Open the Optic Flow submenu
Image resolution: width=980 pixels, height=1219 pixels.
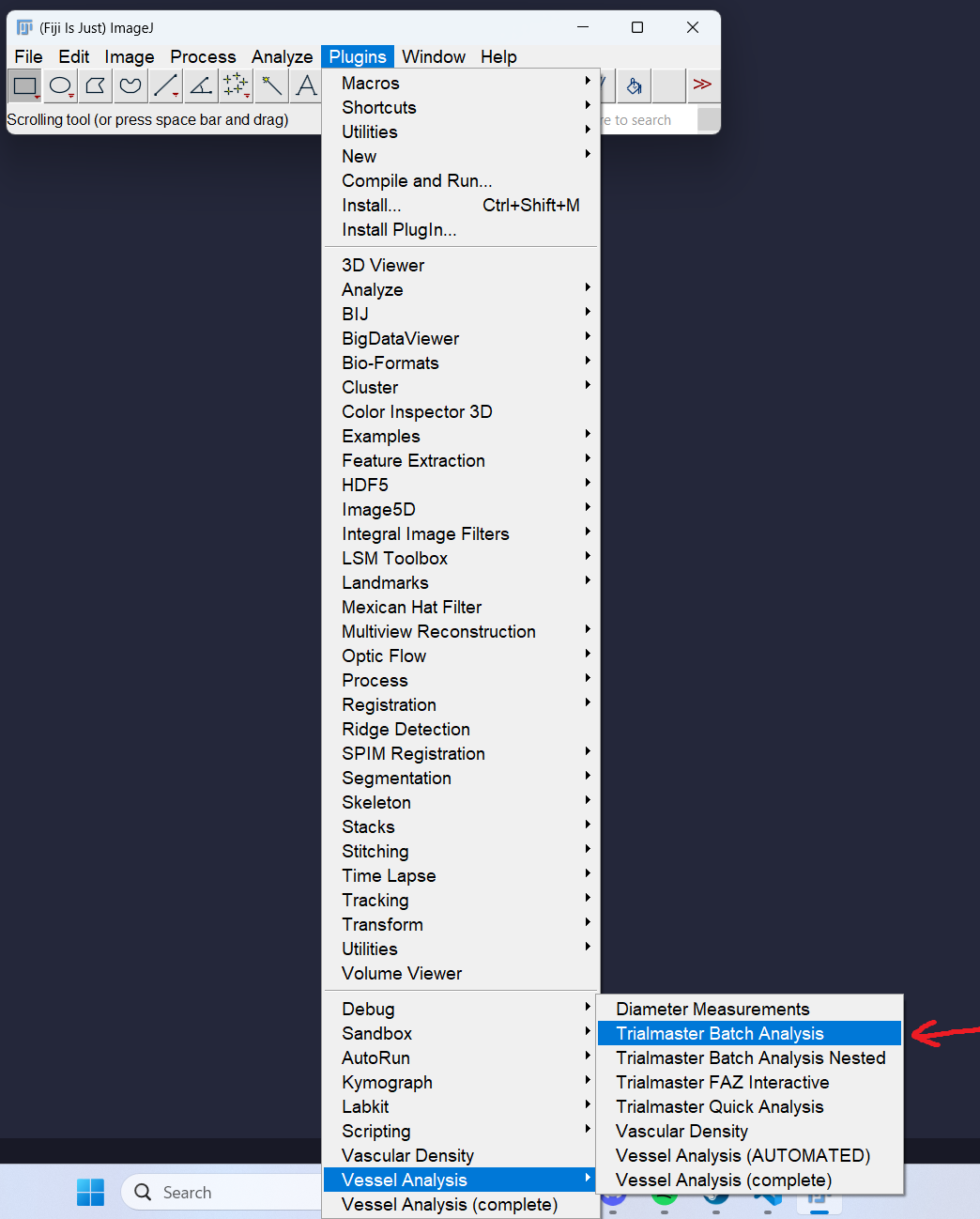[x=461, y=656]
